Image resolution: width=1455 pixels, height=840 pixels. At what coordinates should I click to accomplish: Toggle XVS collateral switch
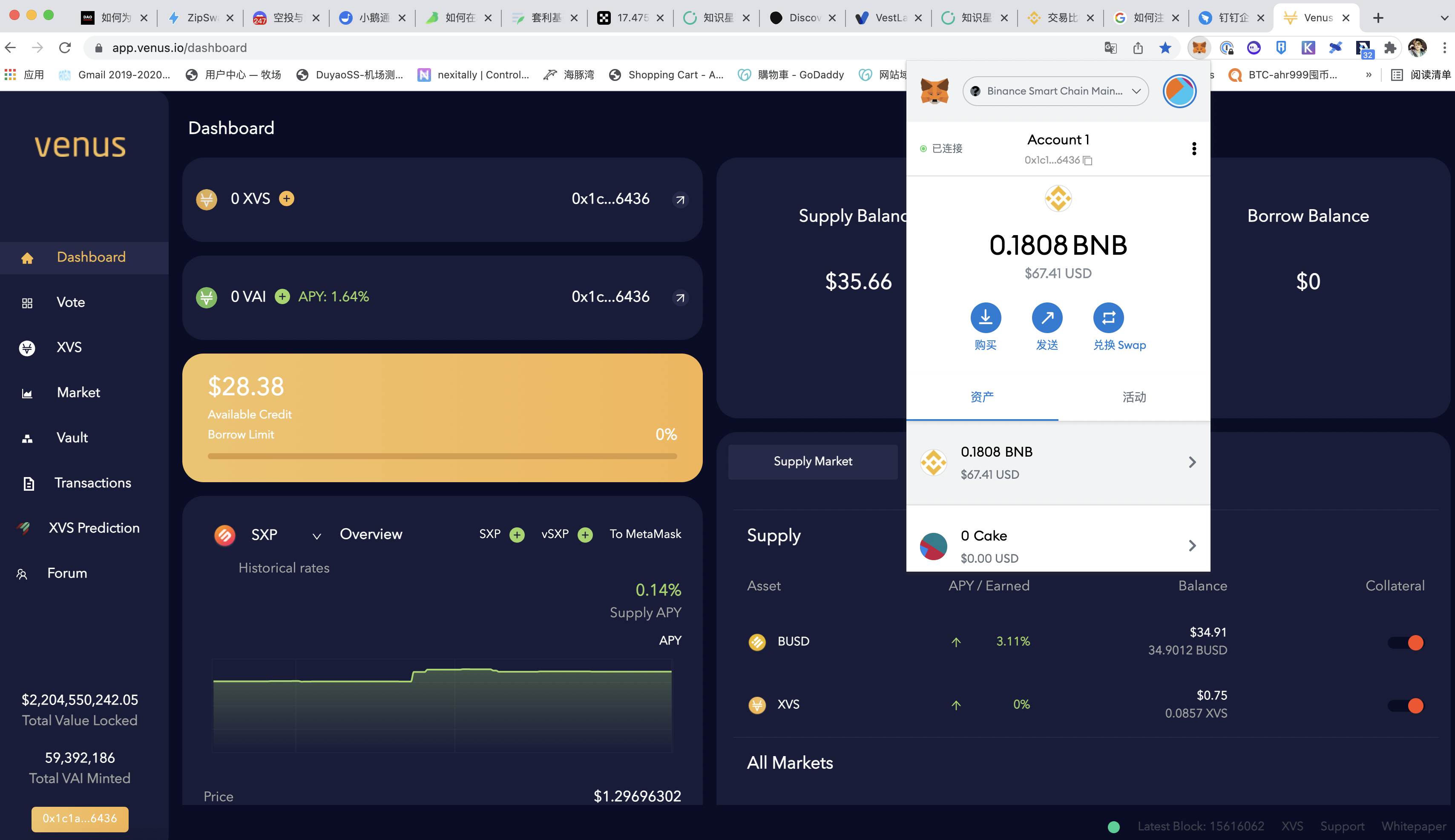pyautogui.click(x=1406, y=705)
